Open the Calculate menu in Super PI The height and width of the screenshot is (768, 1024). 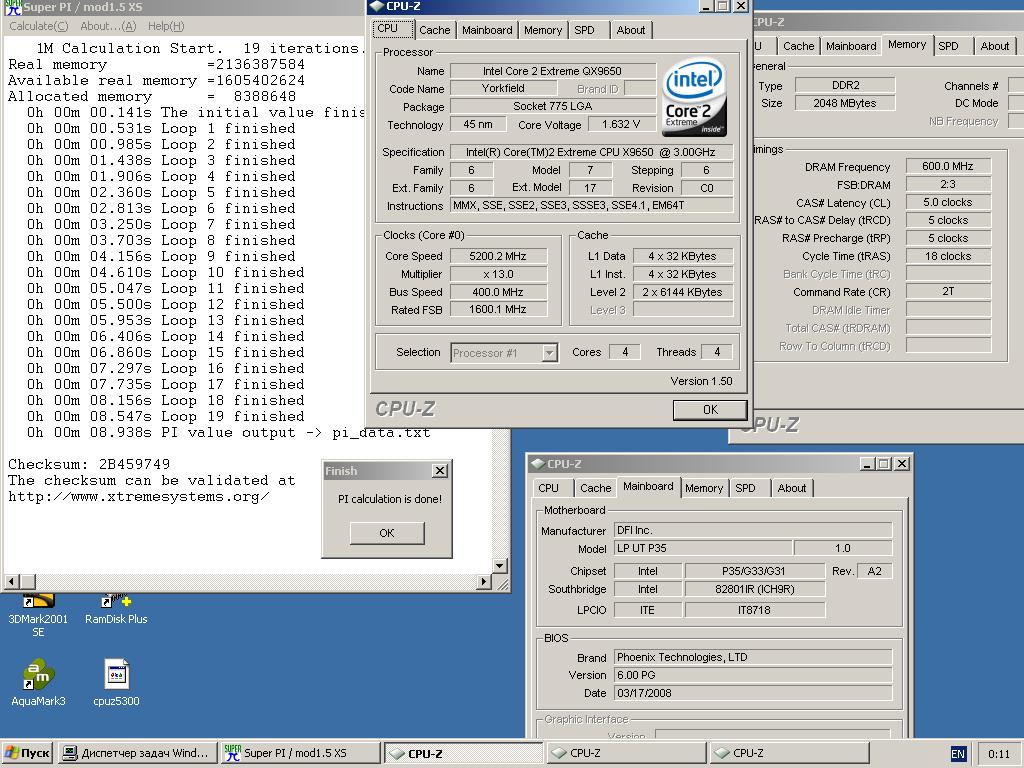point(39,26)
